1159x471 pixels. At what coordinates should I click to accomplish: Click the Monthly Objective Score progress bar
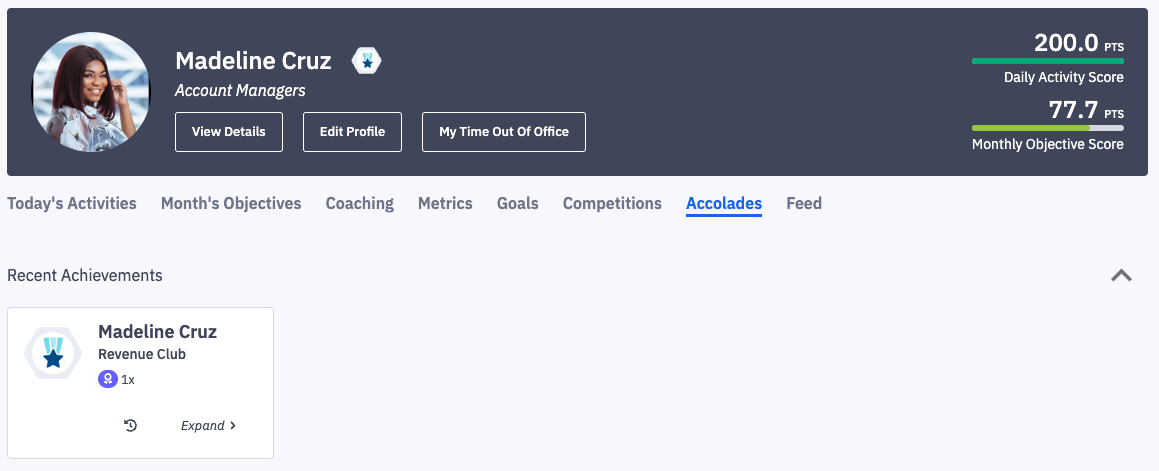point(1047,128)
